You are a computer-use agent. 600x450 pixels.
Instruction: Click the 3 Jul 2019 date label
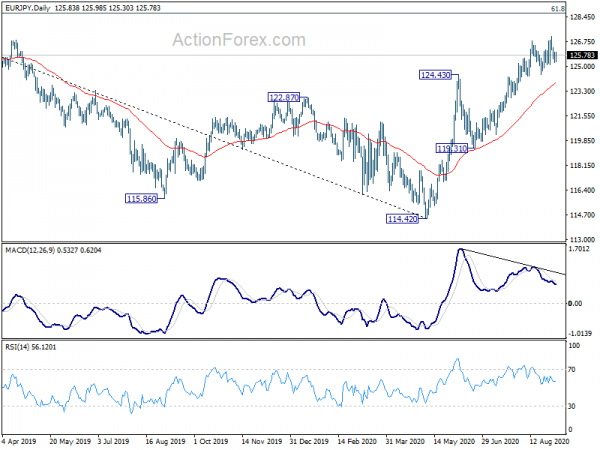click(114, 441)
